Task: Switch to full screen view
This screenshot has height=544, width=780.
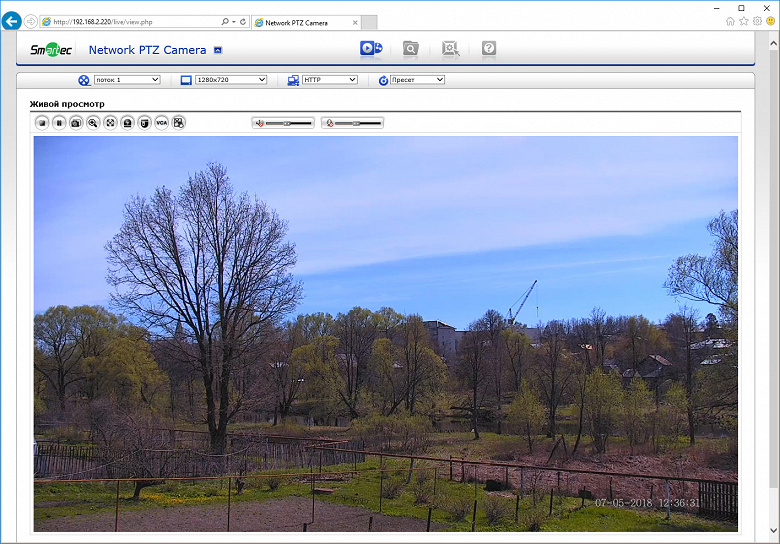Action: click(110, 123)
